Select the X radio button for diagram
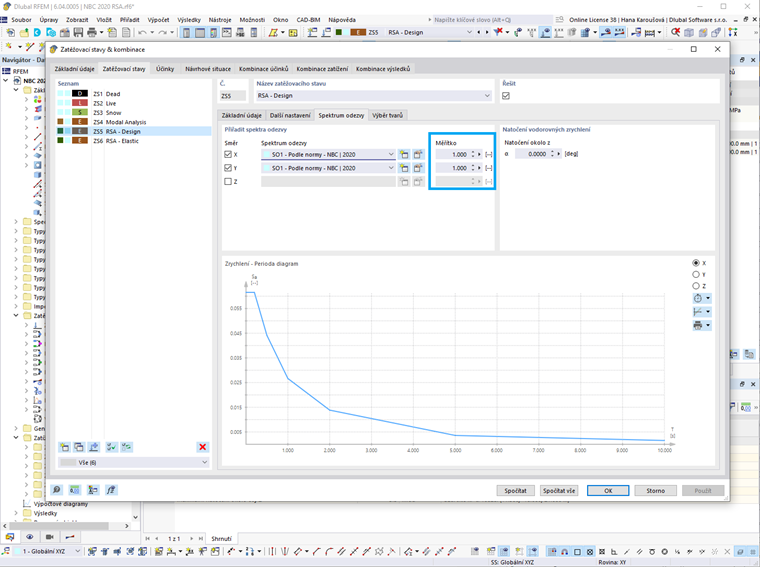The width and height of the screenshot is (760, 567). coord(696,263)
